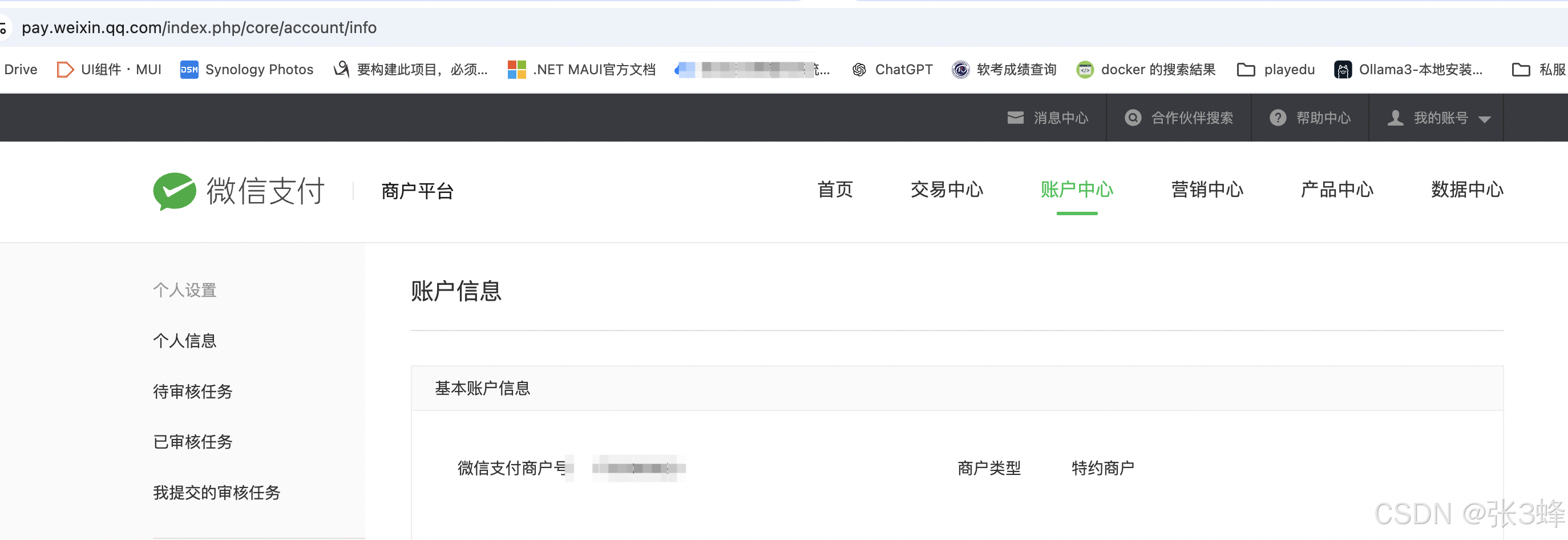
Task: Open the 私服 bookmark folder
Action: point(1538,70)
